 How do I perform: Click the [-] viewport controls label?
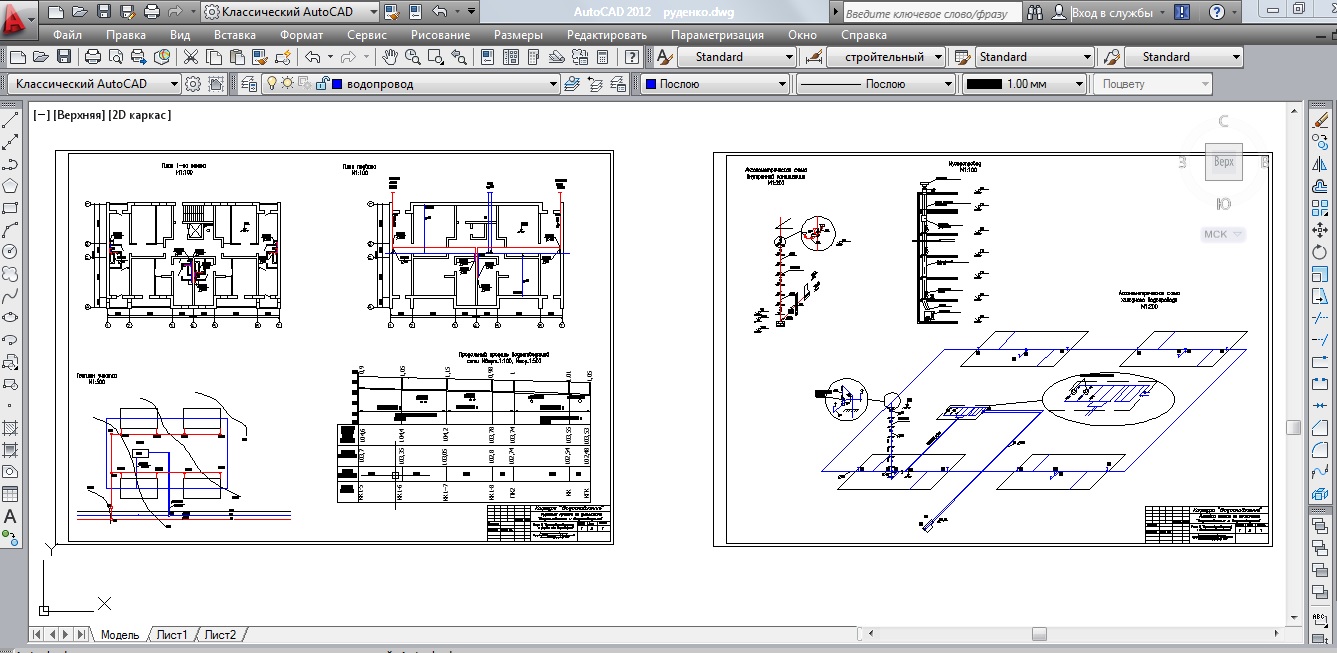click(41, 115)
